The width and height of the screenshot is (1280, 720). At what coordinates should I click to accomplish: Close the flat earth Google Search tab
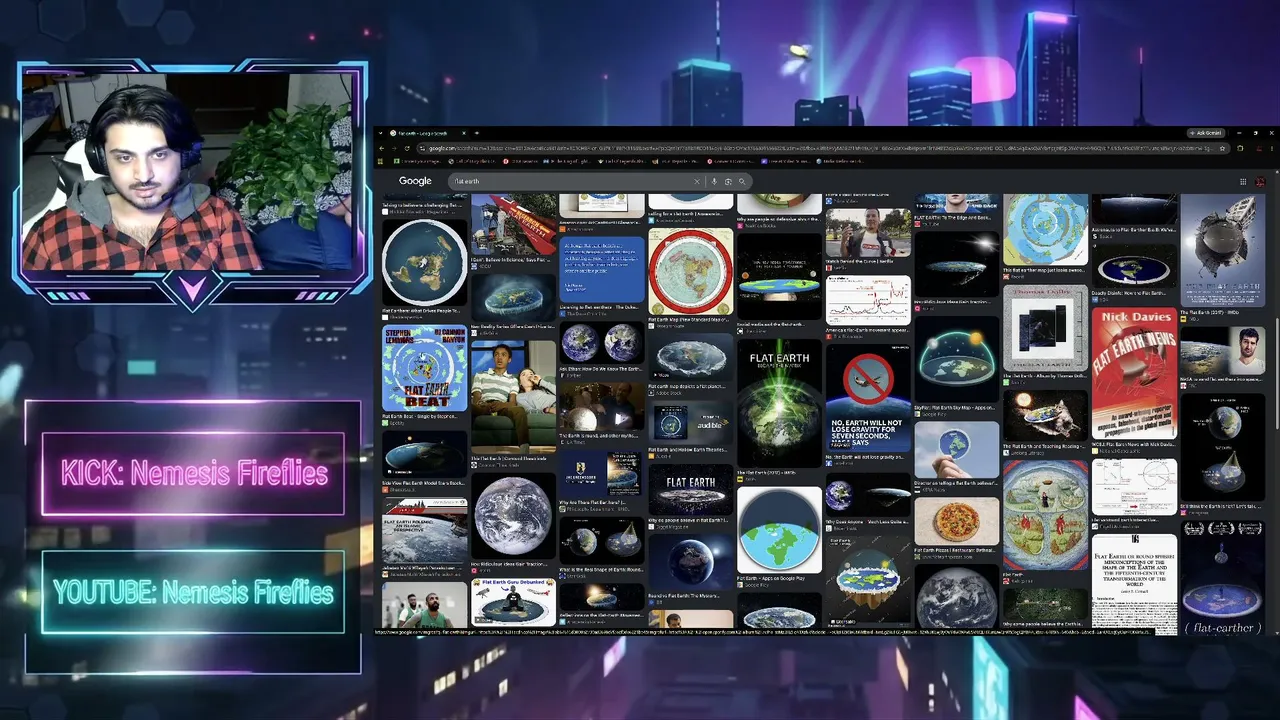click(464, 133)
